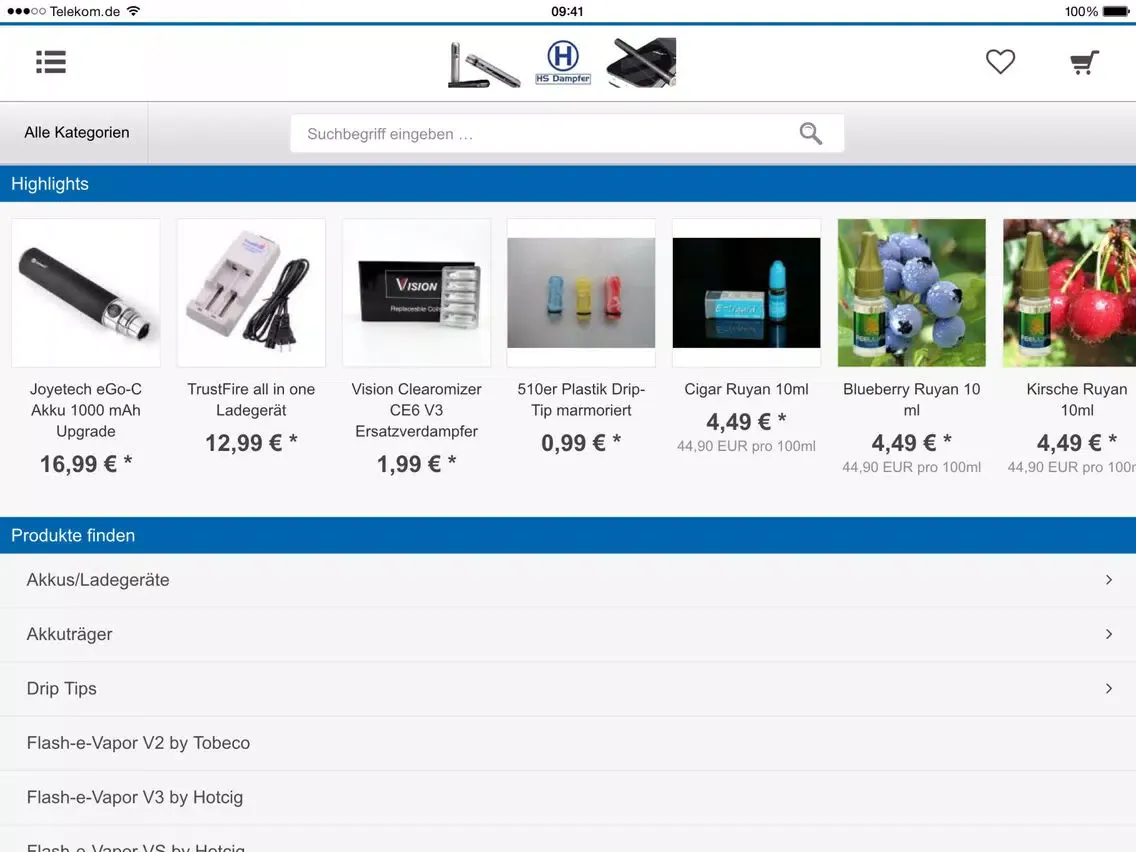Tap the 12,99 € price
The image size is (1136, 852).
pos(251,443)
